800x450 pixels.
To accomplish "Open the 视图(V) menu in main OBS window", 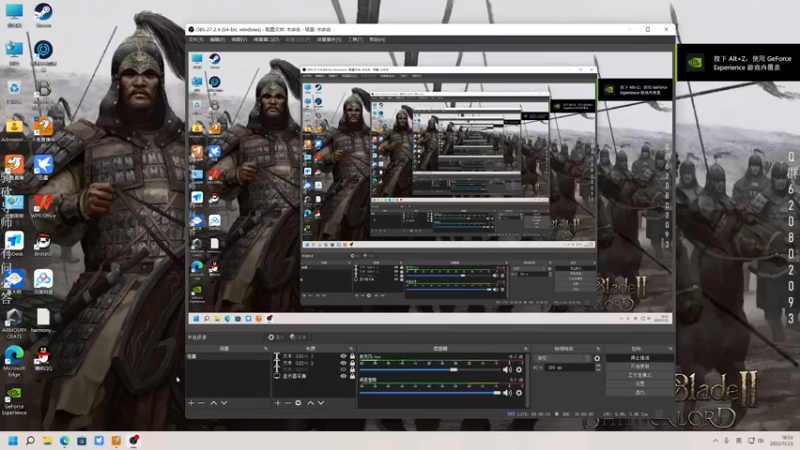I will click(x=239, y=39).
